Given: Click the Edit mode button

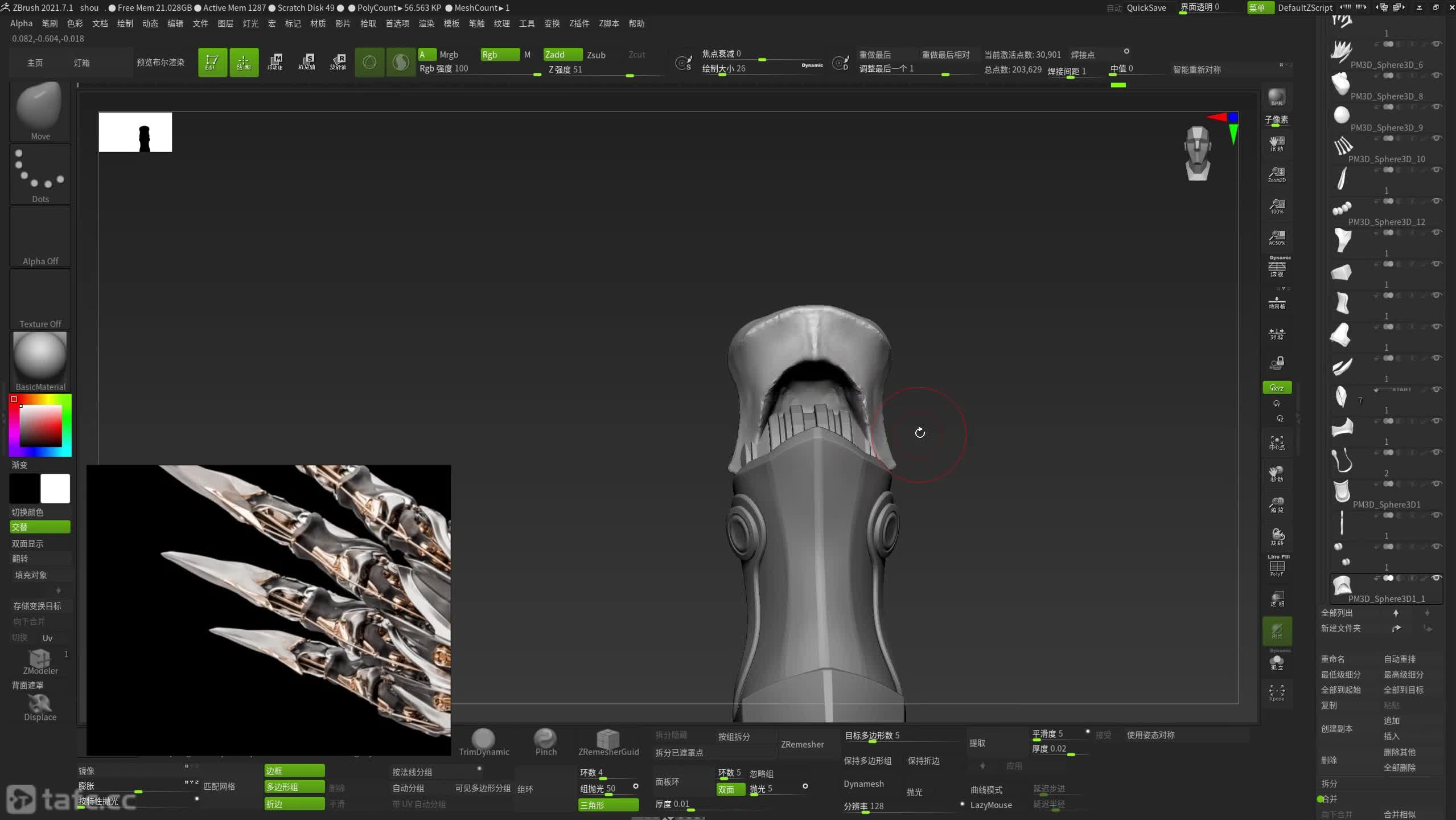Looking at the screenshot, I should [x=212, y=62].
